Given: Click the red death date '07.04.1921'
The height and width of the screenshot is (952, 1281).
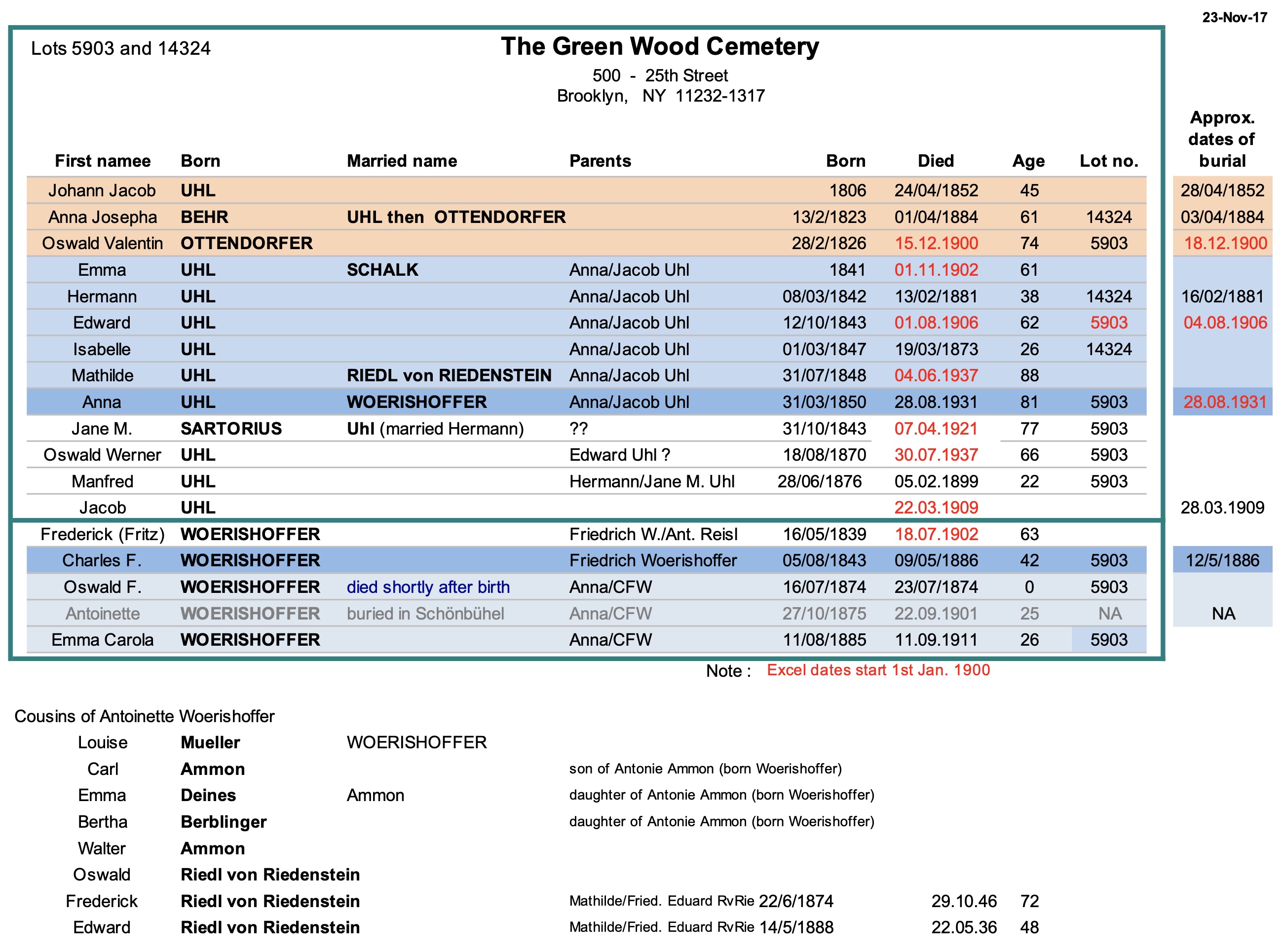Looking at the screenshot, I should (936, 428).
